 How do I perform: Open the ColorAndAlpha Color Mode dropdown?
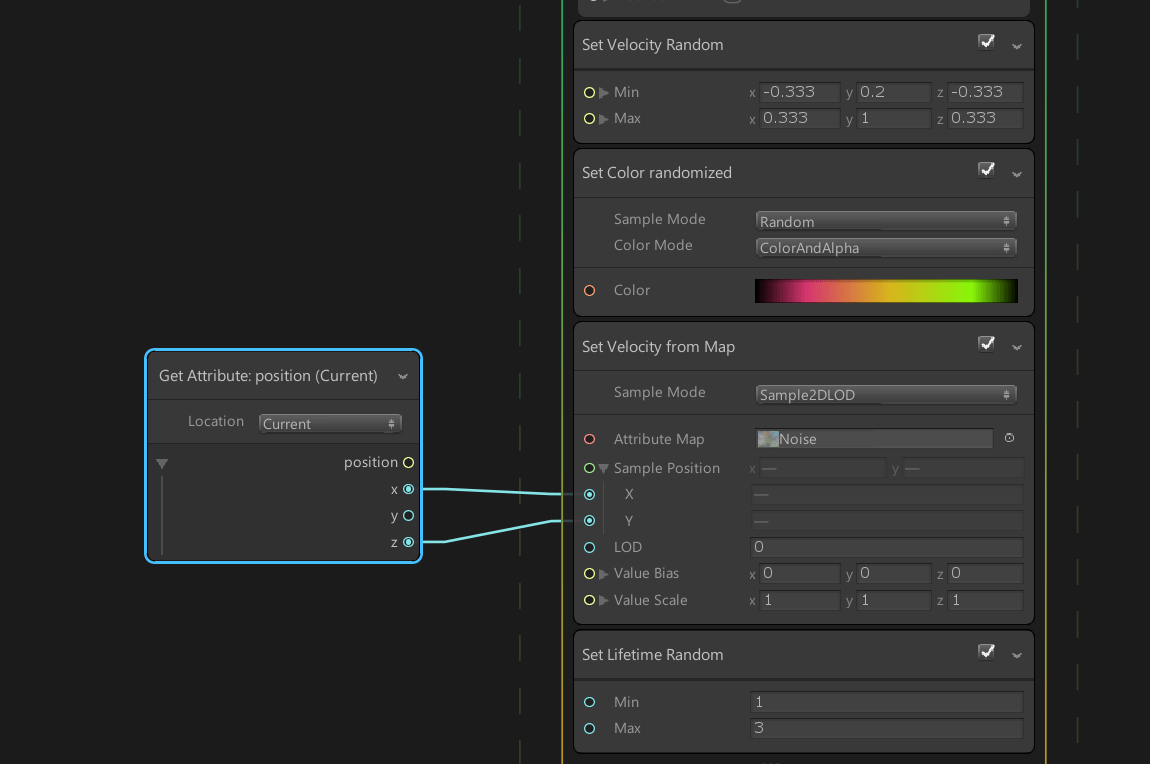[885, 247]
